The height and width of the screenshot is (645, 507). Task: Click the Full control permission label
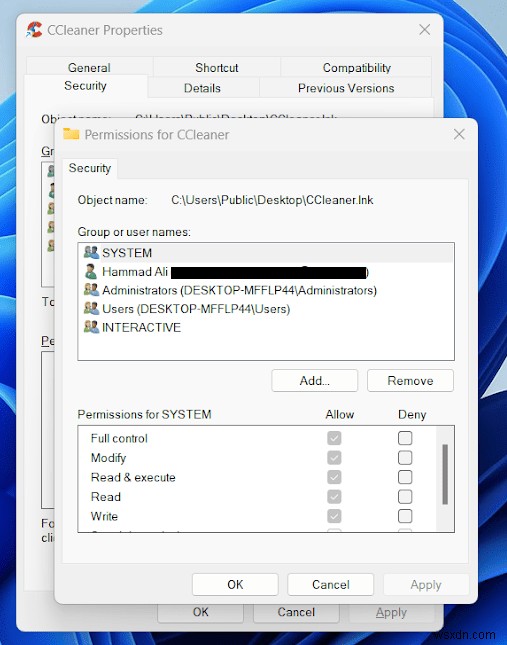tap(119, 438)
